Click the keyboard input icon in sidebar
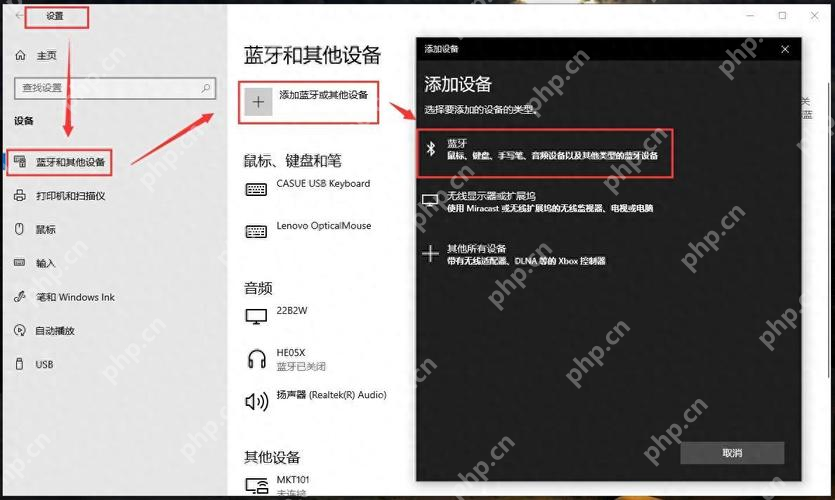835x500 pixels. click(x=20, y=263)
